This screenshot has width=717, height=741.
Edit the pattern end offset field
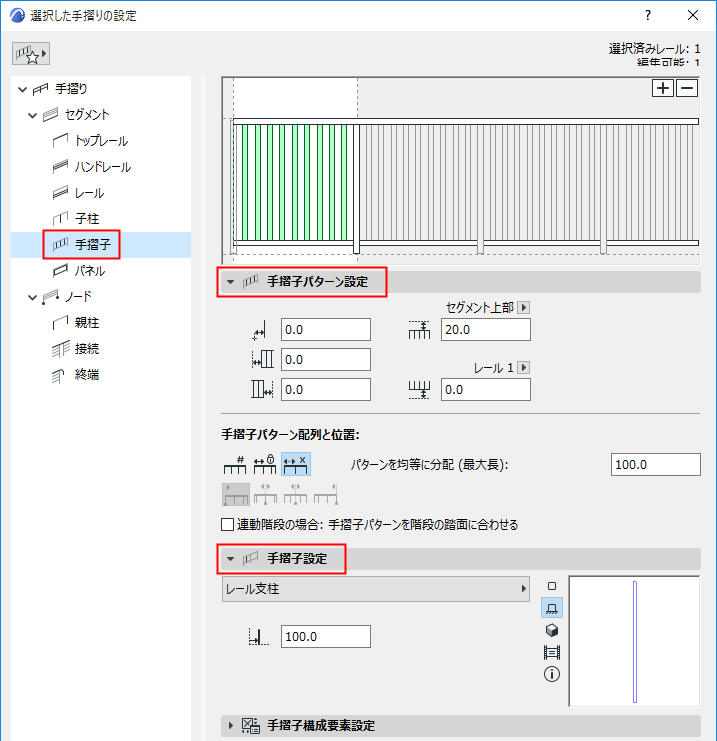(x=326, y=390)
